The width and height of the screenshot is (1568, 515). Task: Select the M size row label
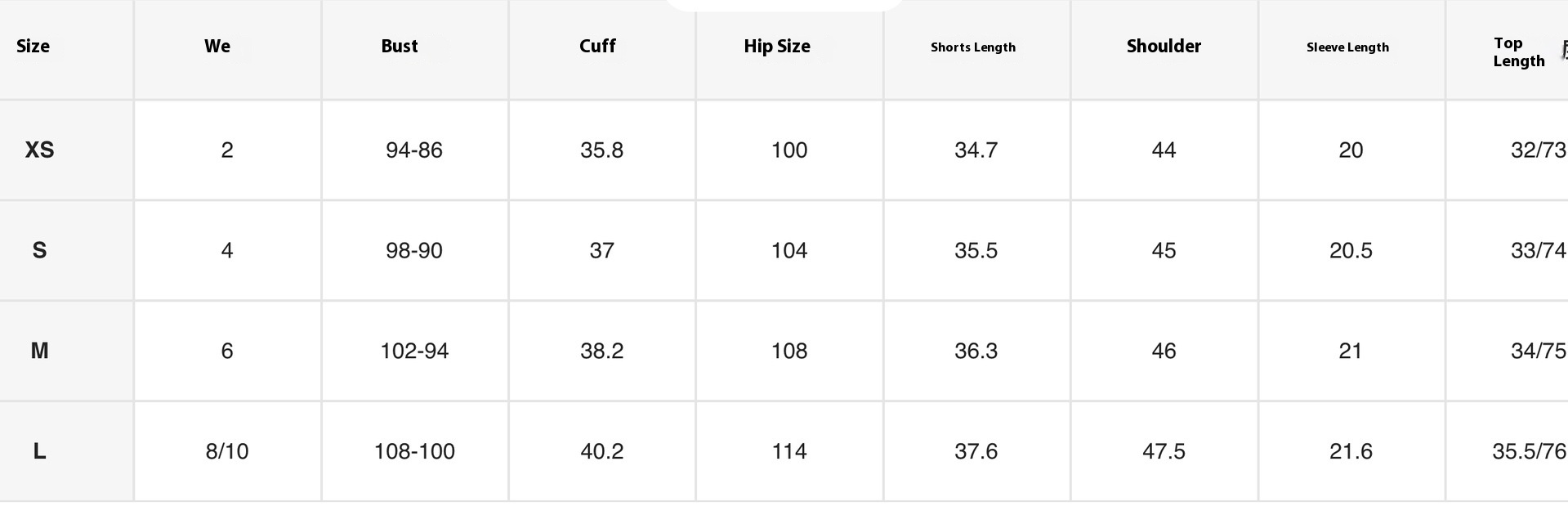[x=39, y=352]
